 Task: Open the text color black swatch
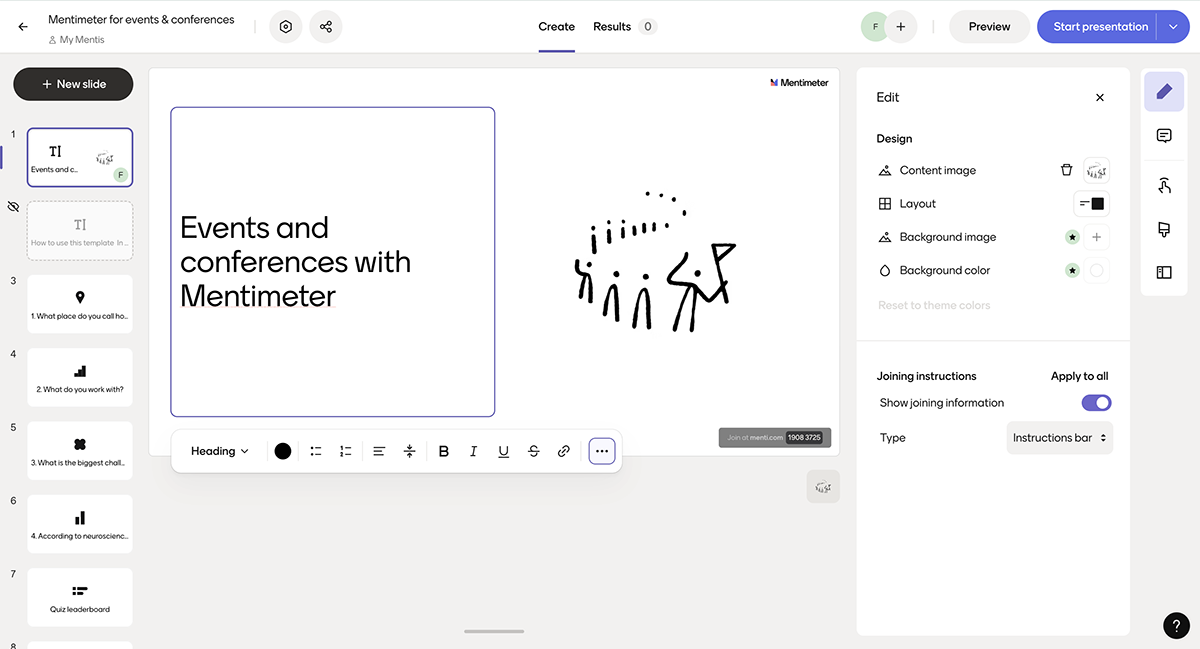tap(283, 451)
